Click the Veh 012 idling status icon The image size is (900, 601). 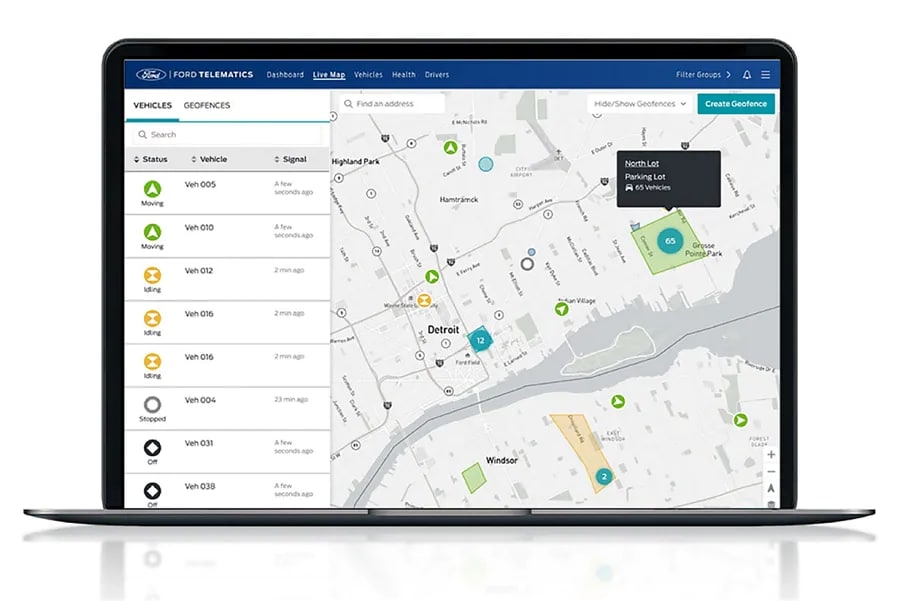(x=152, y=275)
